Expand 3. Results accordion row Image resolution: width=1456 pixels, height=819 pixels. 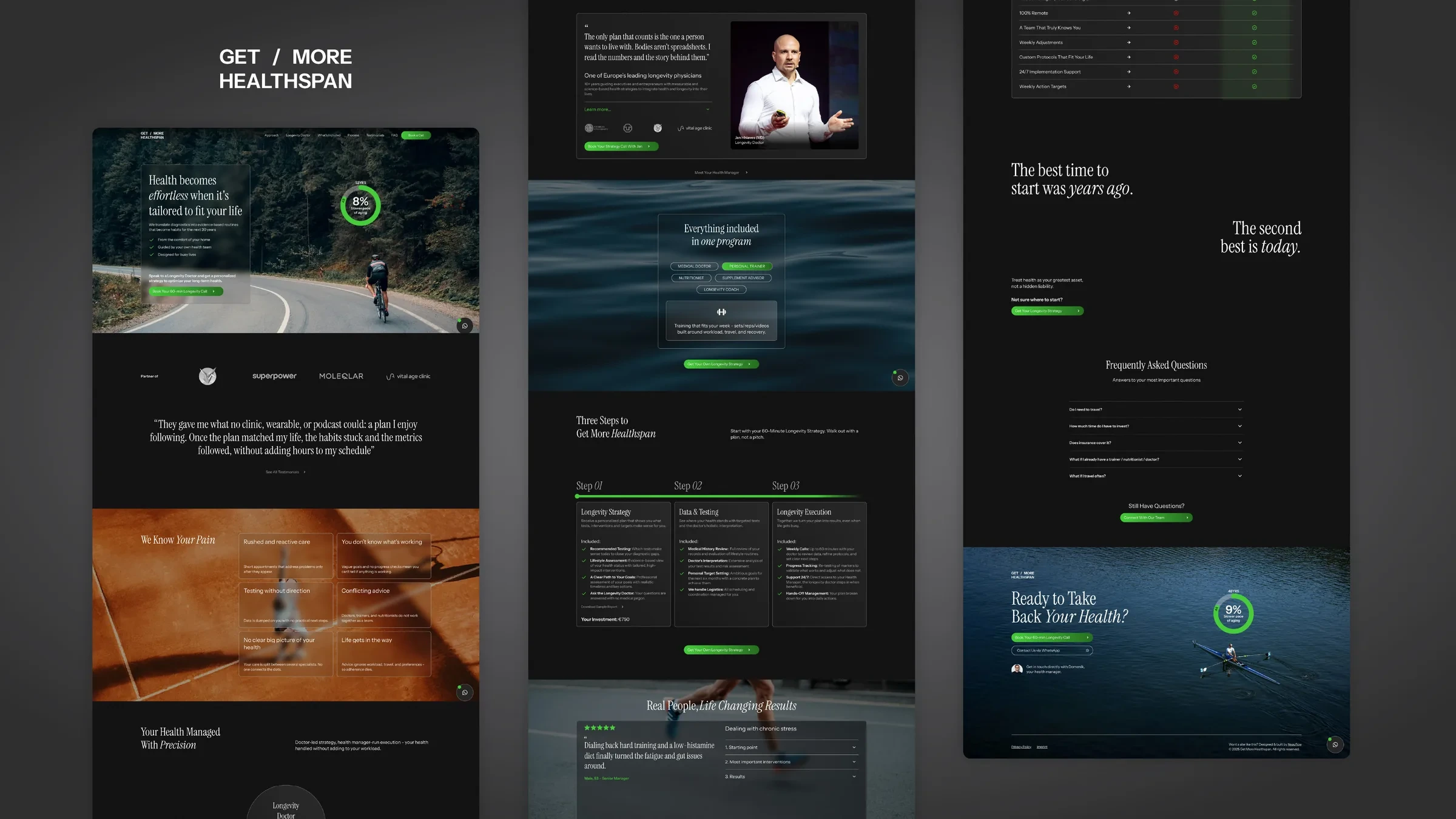[790, 777]
